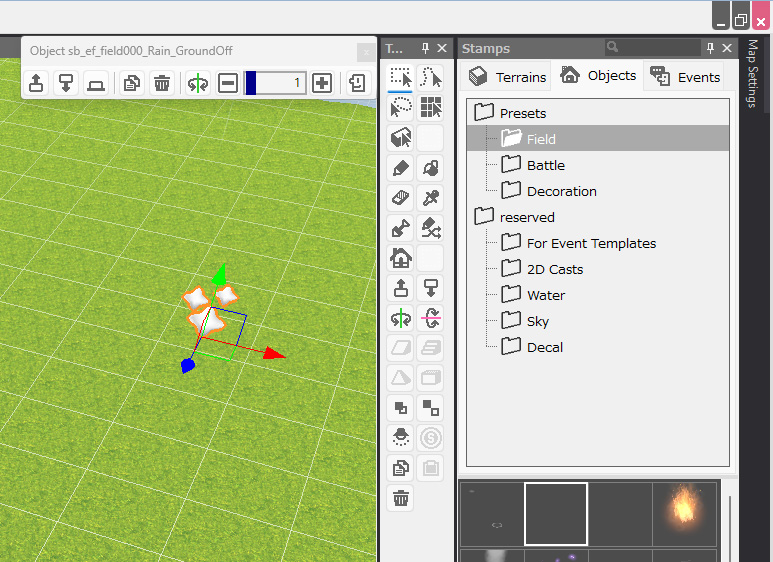Select the Field folder
This screenshot has height=562, width=773.
coord(598,139)
